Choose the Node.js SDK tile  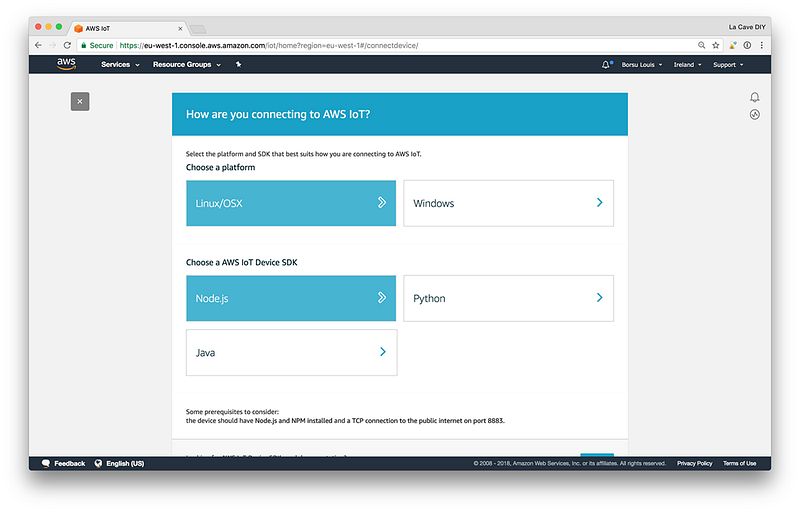click(x=291, y=298)
